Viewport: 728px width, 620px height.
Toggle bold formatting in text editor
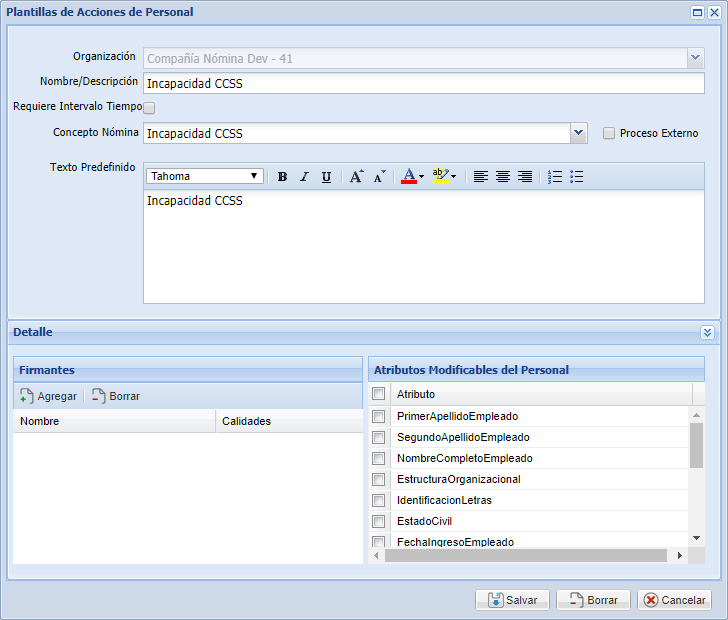tap(282, 176)
